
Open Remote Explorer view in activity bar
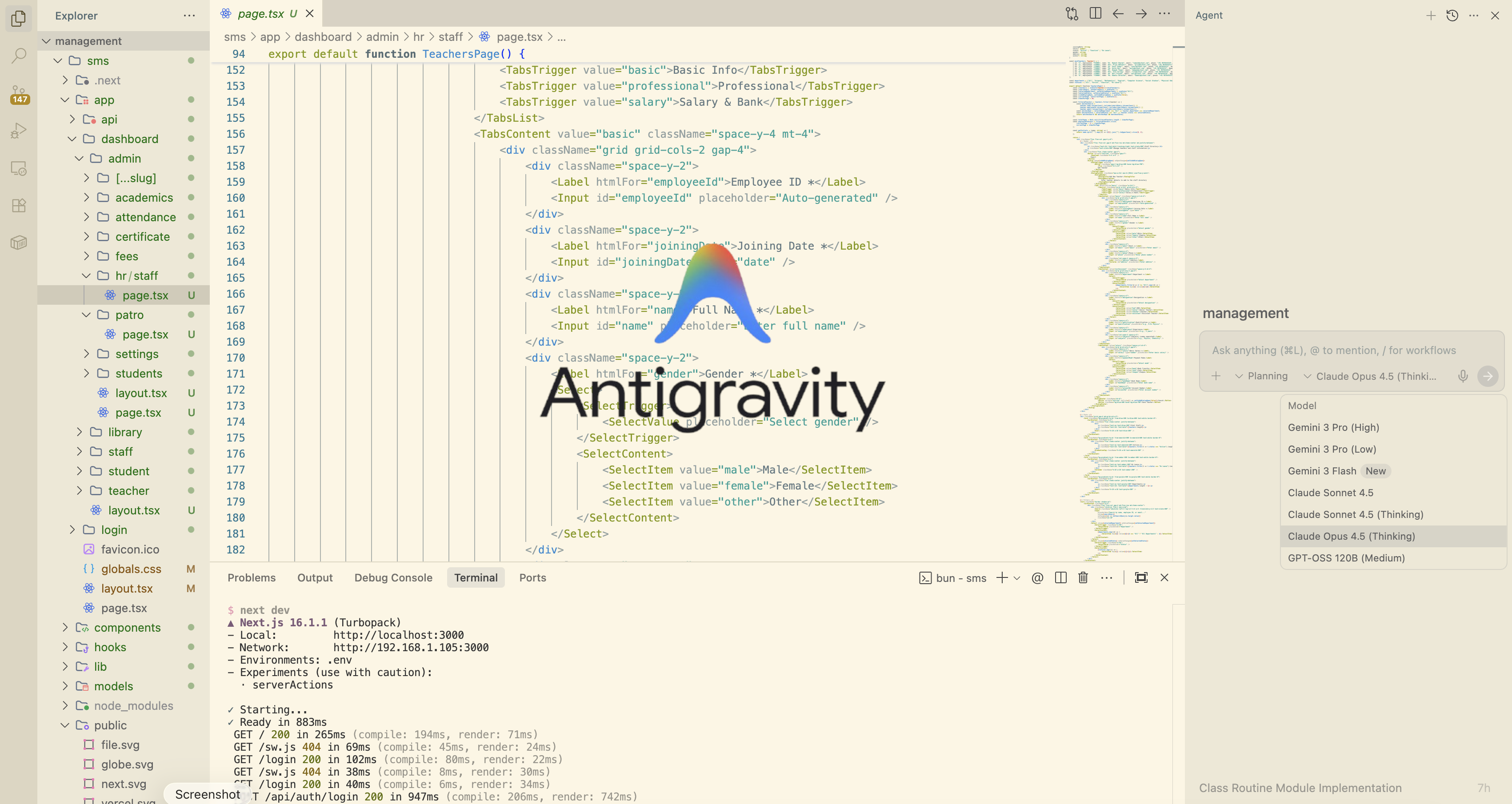19,168
